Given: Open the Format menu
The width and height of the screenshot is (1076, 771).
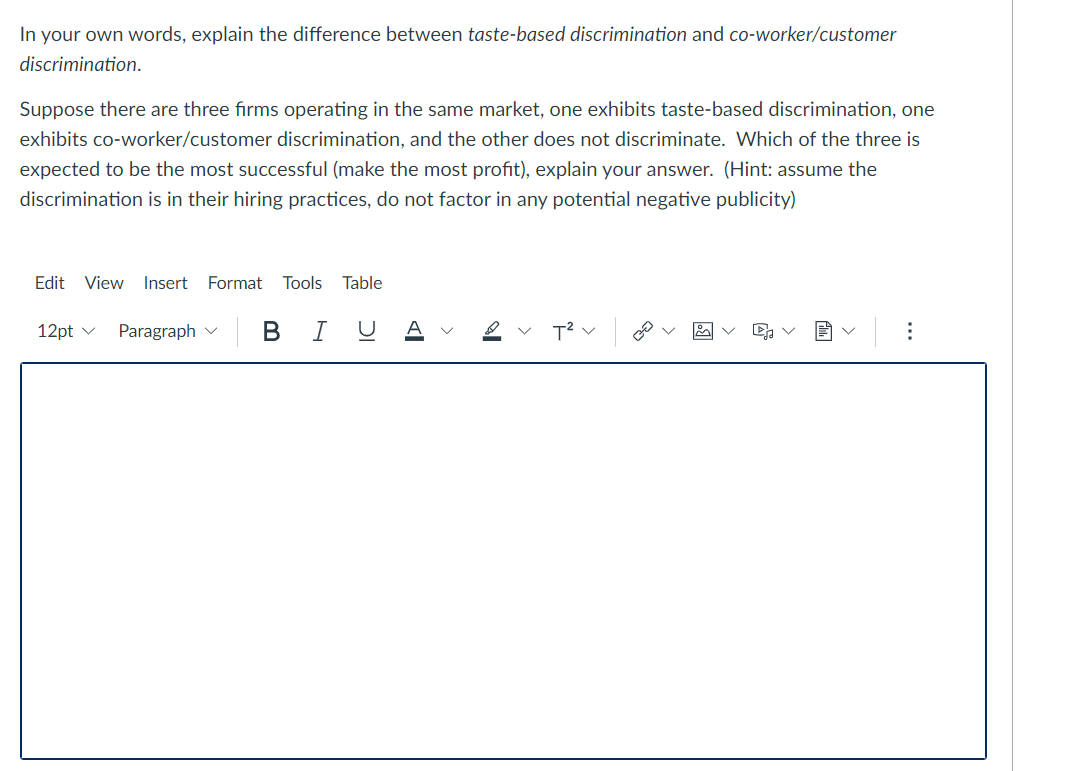Looking at the screenshot, I should tap(234, 283).
